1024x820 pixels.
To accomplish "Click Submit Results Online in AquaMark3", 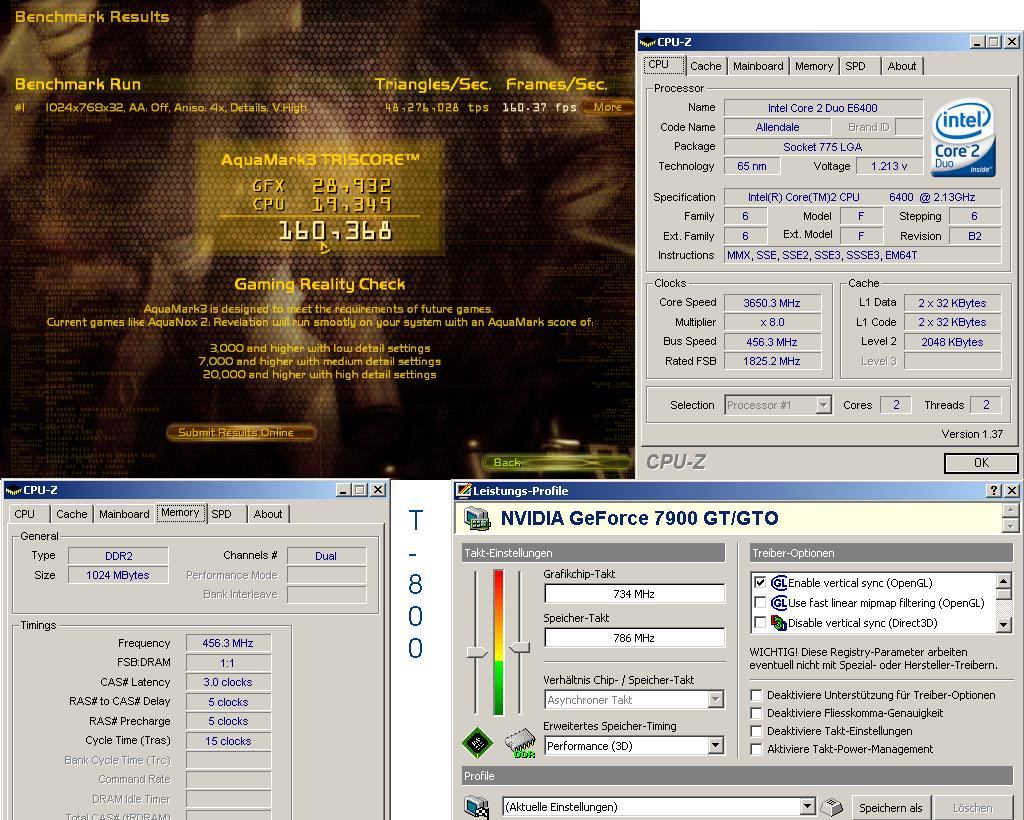I will (241, 432).
